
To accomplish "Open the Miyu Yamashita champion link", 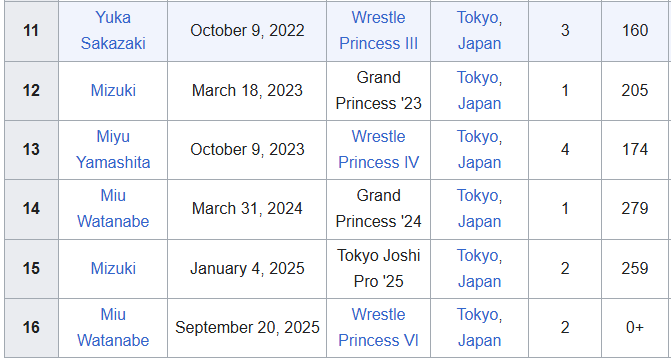I will (x=113, y=149).
